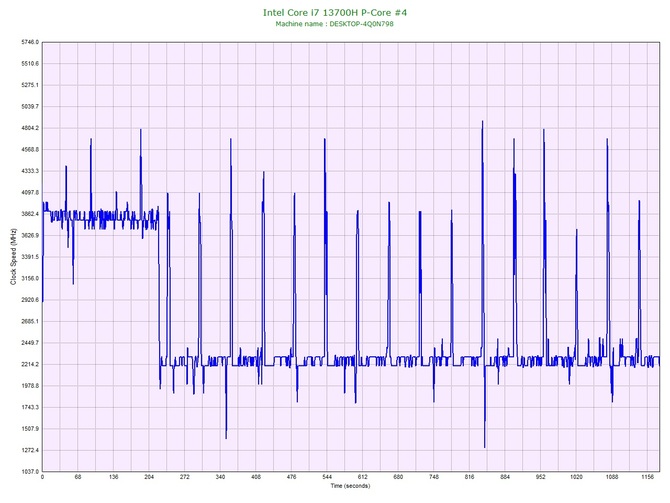Click the y-axis value 3862.4
Screen dimensions: 670x503
coord(29,214)
